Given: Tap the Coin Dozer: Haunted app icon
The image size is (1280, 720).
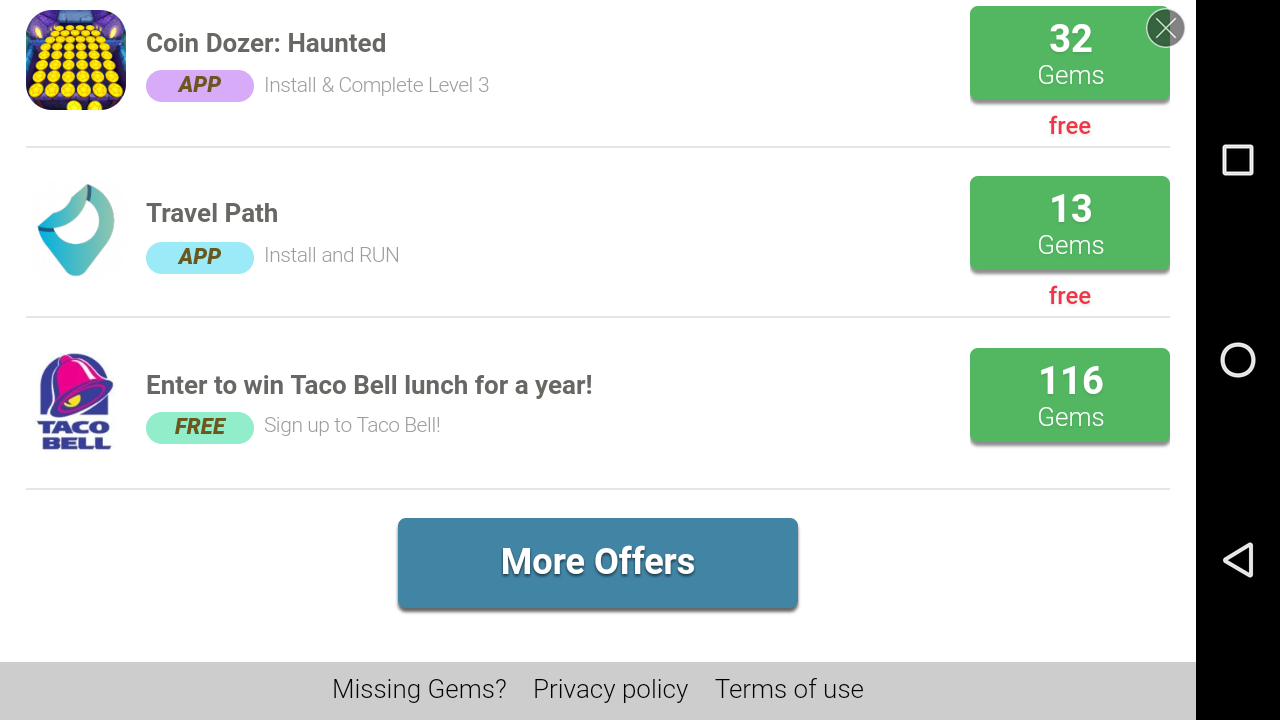Looking at the screenshot, I should (76, 60).
